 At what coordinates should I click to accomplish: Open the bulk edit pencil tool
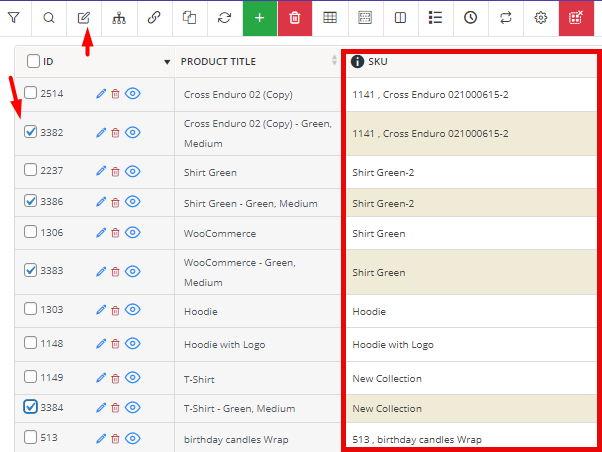(x=84, y=18)
